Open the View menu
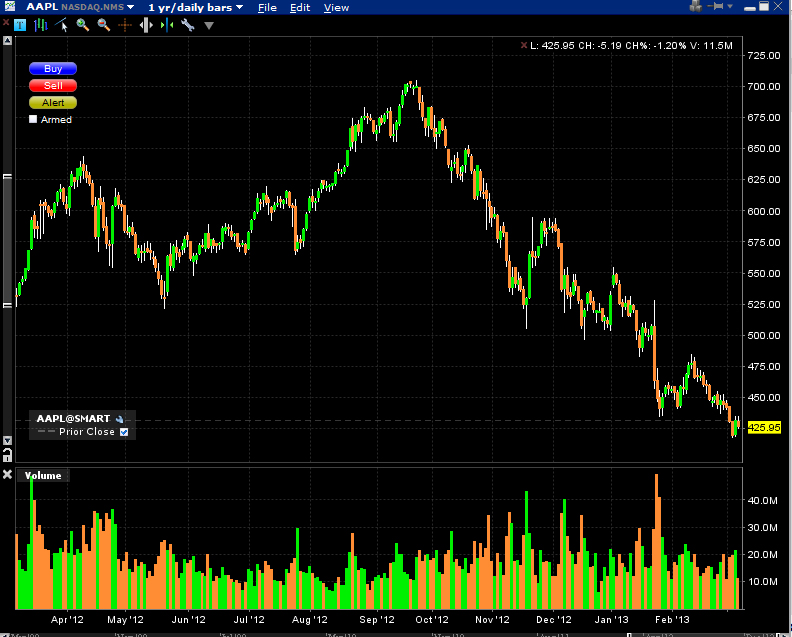The height and width of the screenshot is (637, 792). (x=336, y=8)
